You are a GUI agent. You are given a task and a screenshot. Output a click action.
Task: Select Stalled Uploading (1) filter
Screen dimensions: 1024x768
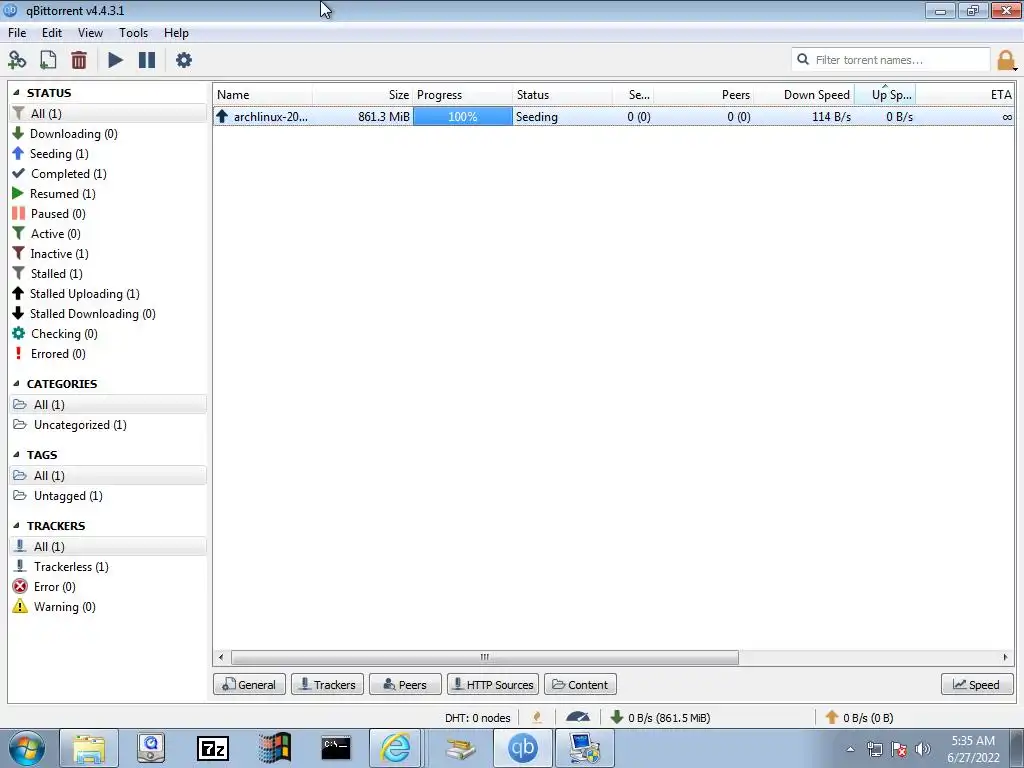point(84,294)
